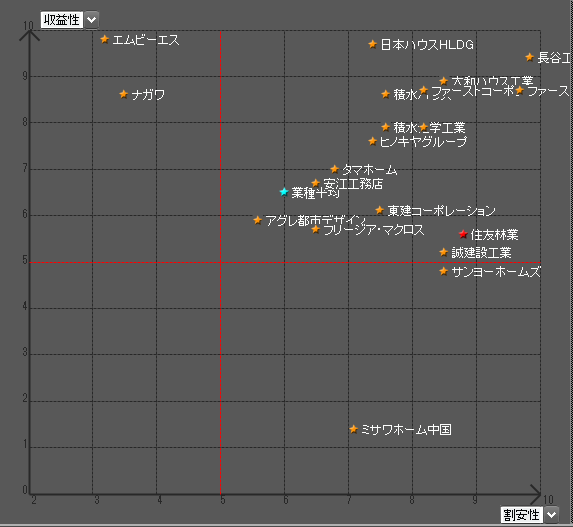Image resolution: width=573 pixels, height=527 pixels.
Task: Click the 割安性 axis selector field
Action: 522,515
